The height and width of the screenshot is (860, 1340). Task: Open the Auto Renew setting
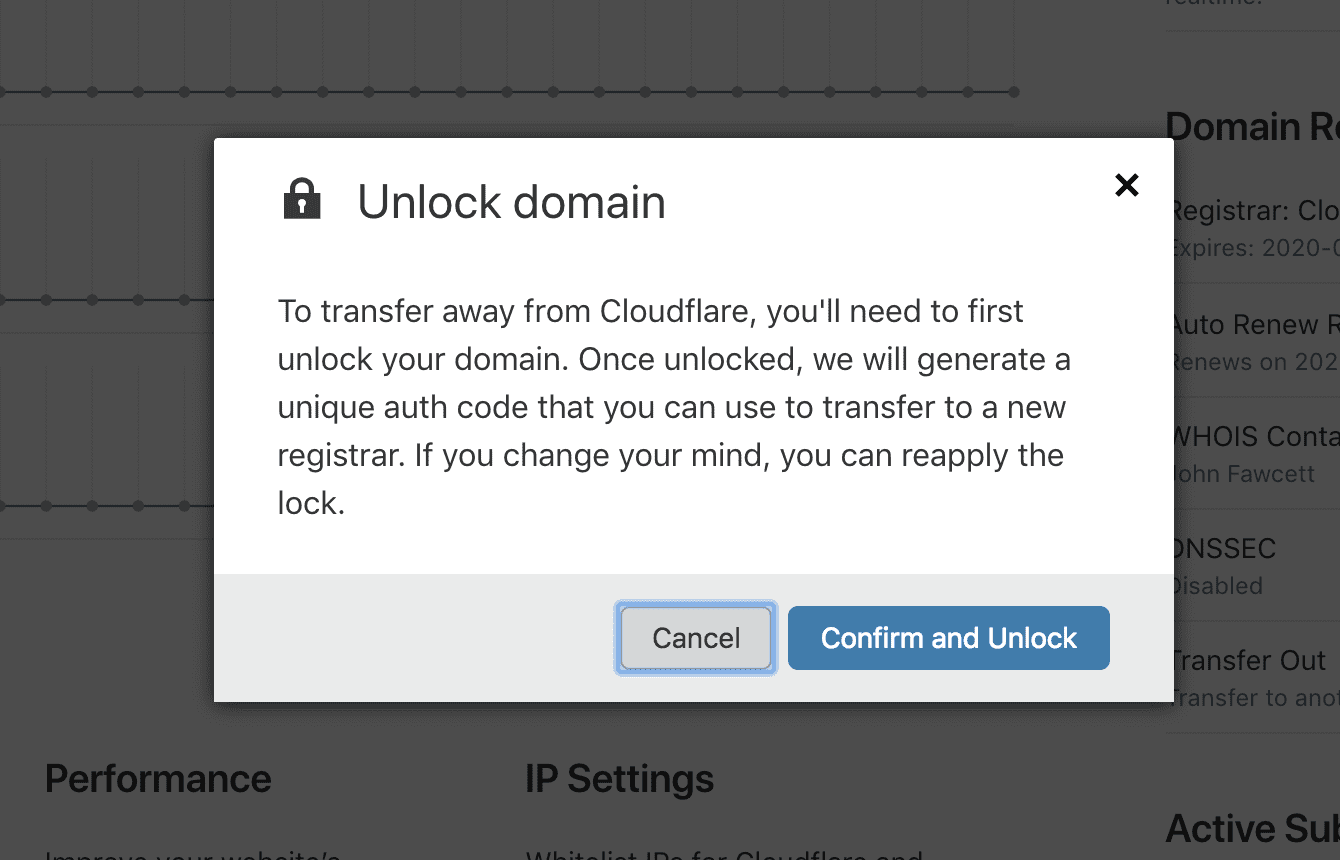coord(1253,341)
